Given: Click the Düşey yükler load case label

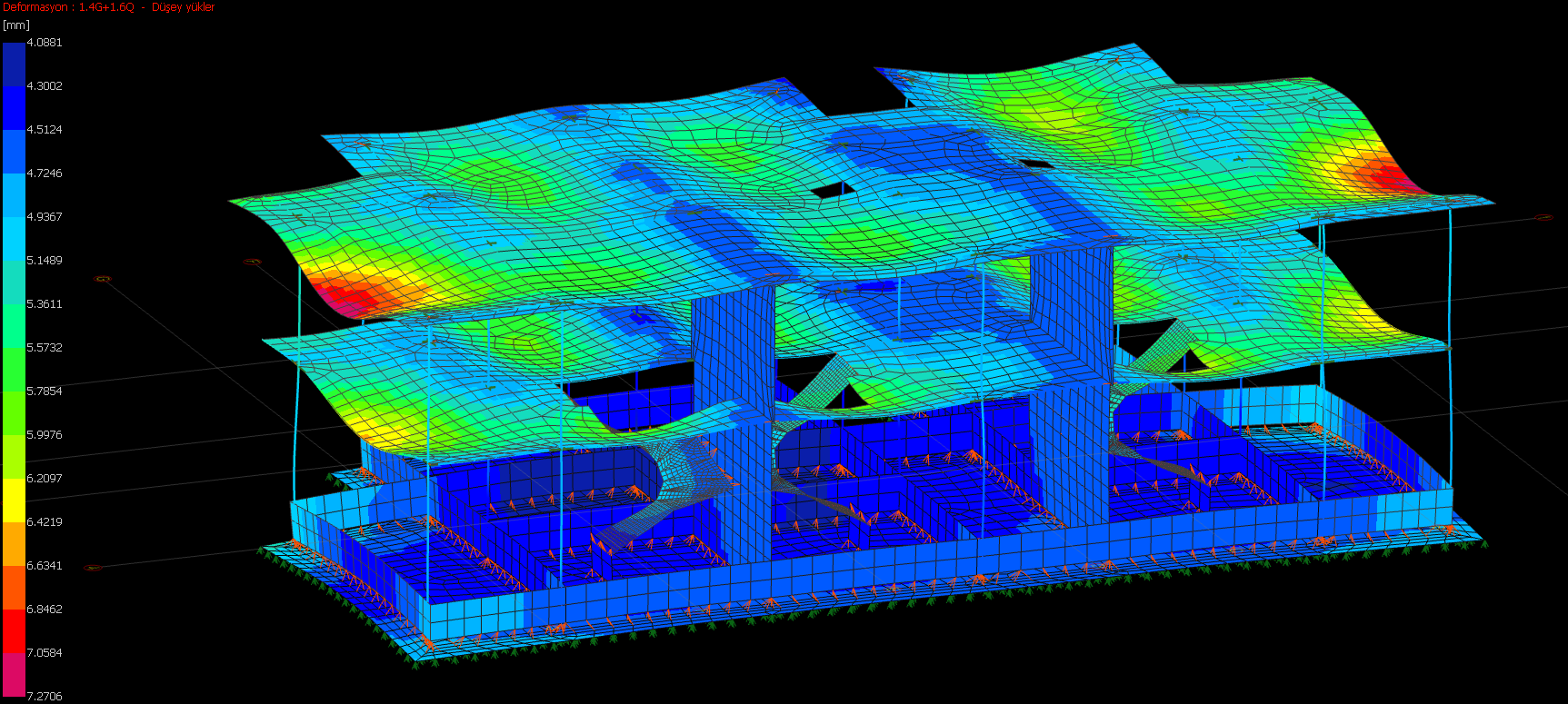Looking at the screenshot, I should coord(183,7).
